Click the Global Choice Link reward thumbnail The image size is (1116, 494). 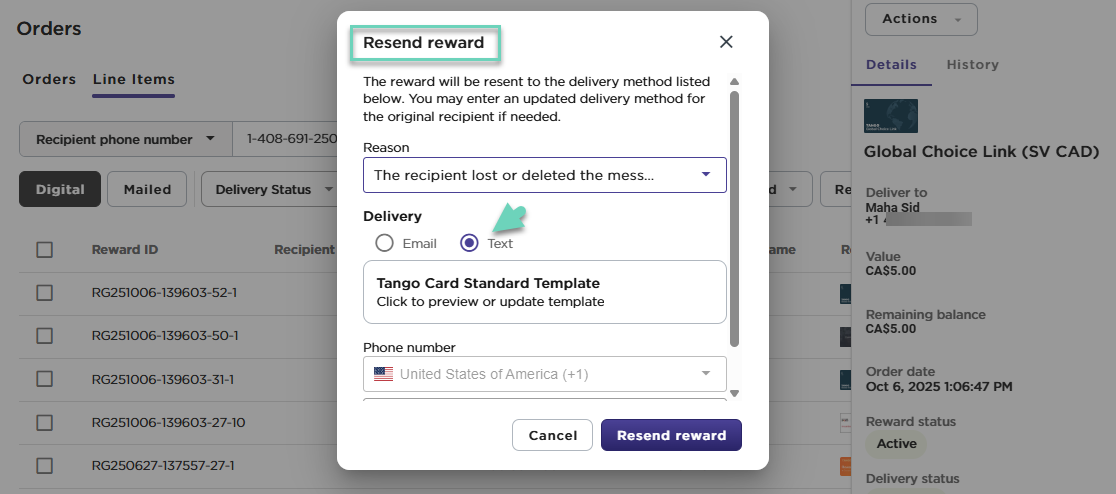pos(891,117)
